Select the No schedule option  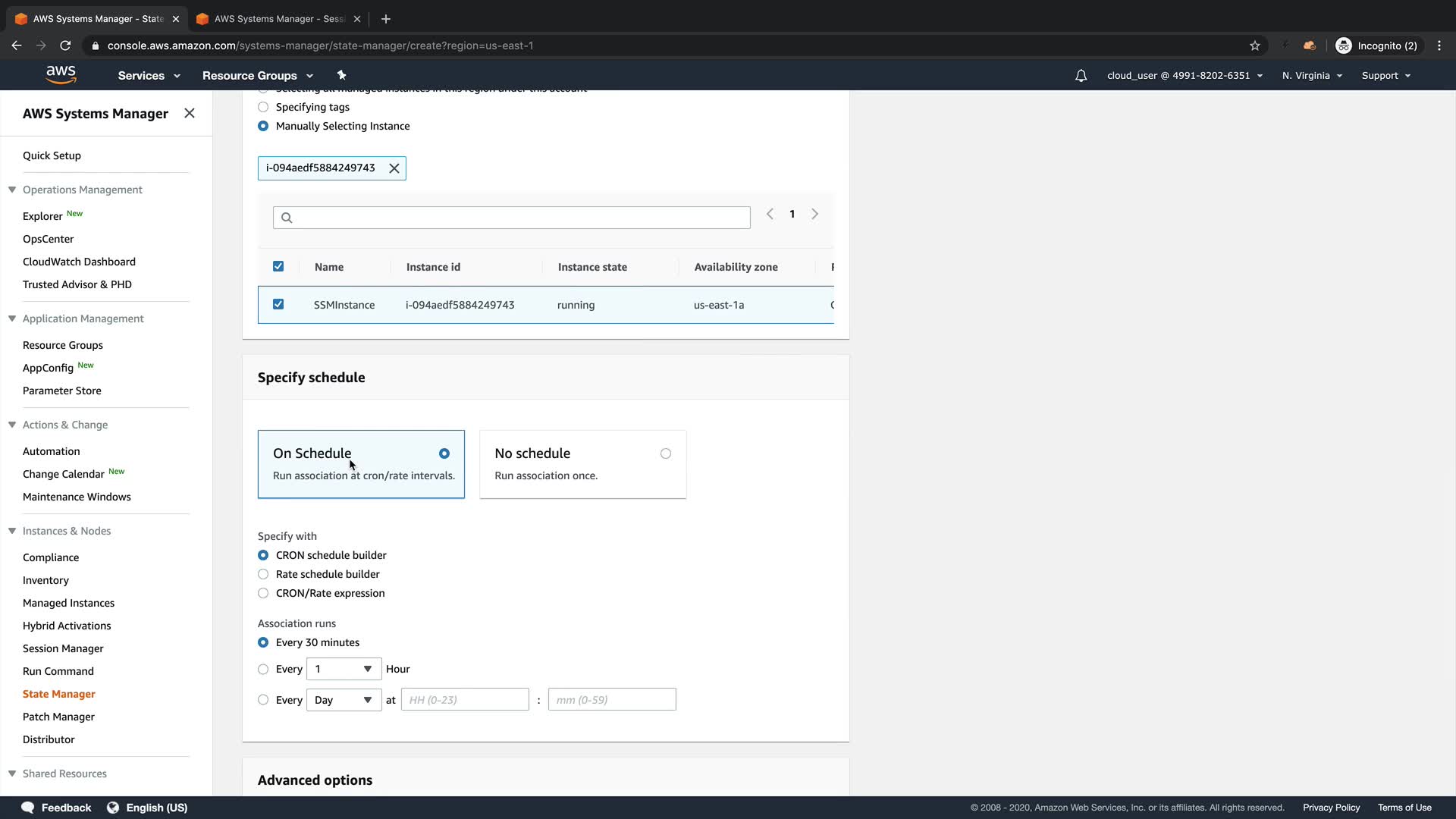(665, 453)
